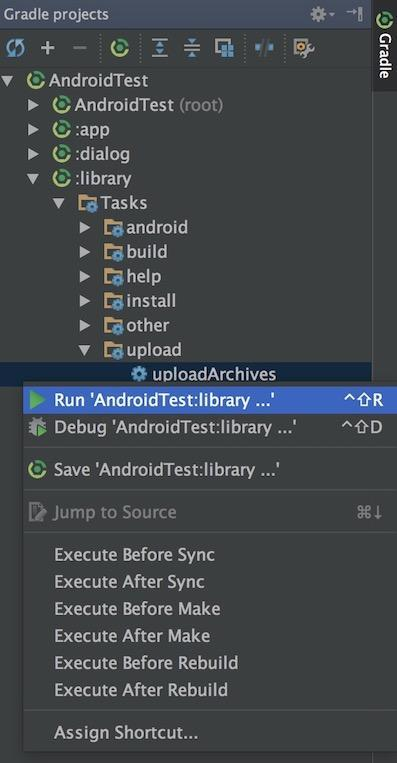Click the vertical Gradle side tab
397x763 pixels.
(384, 46)
